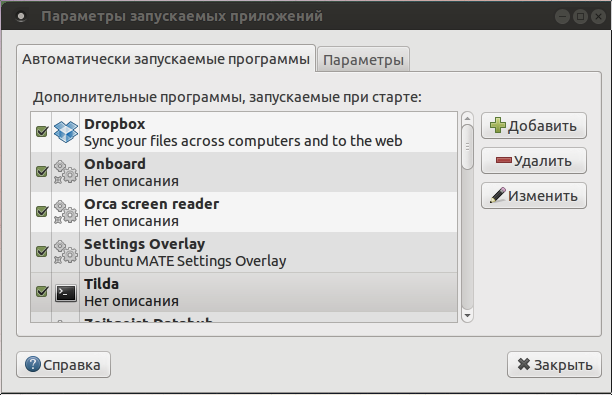Screen dimensions: 612x395
Task: Click the Orca screen reader gears icon
Action: coord(66,212)
